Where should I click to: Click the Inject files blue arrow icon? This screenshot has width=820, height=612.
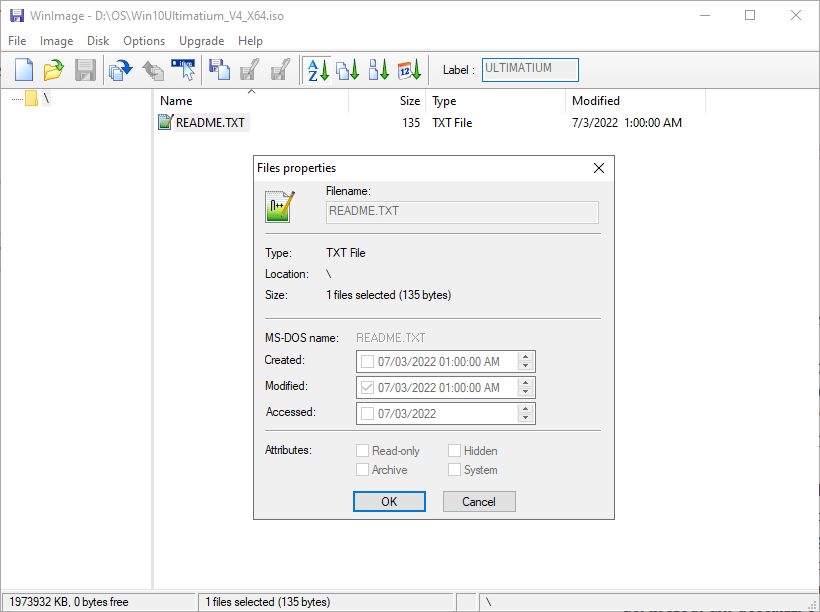(120, 70)
